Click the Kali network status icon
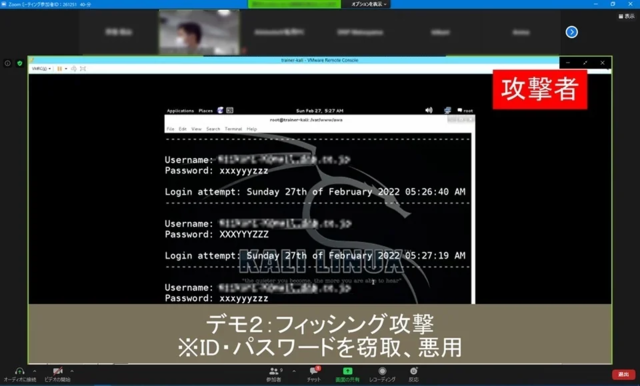Viewport: 640px width, 386px height. point(447,110)
